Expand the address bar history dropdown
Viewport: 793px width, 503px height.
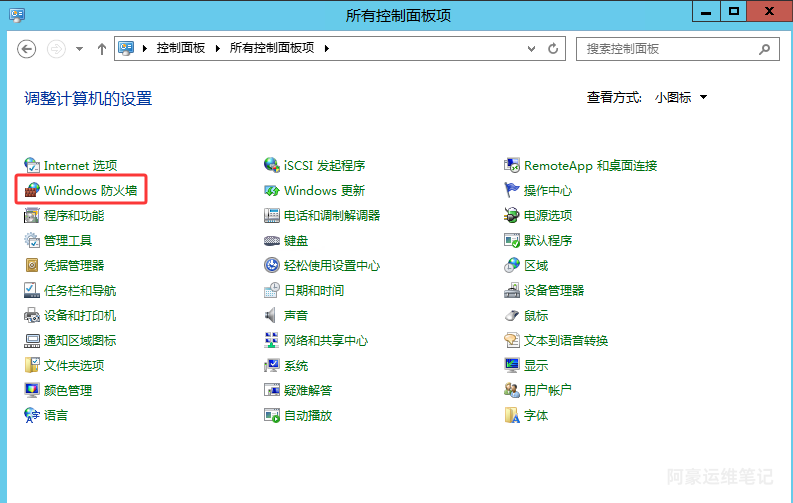coord(531,49)
